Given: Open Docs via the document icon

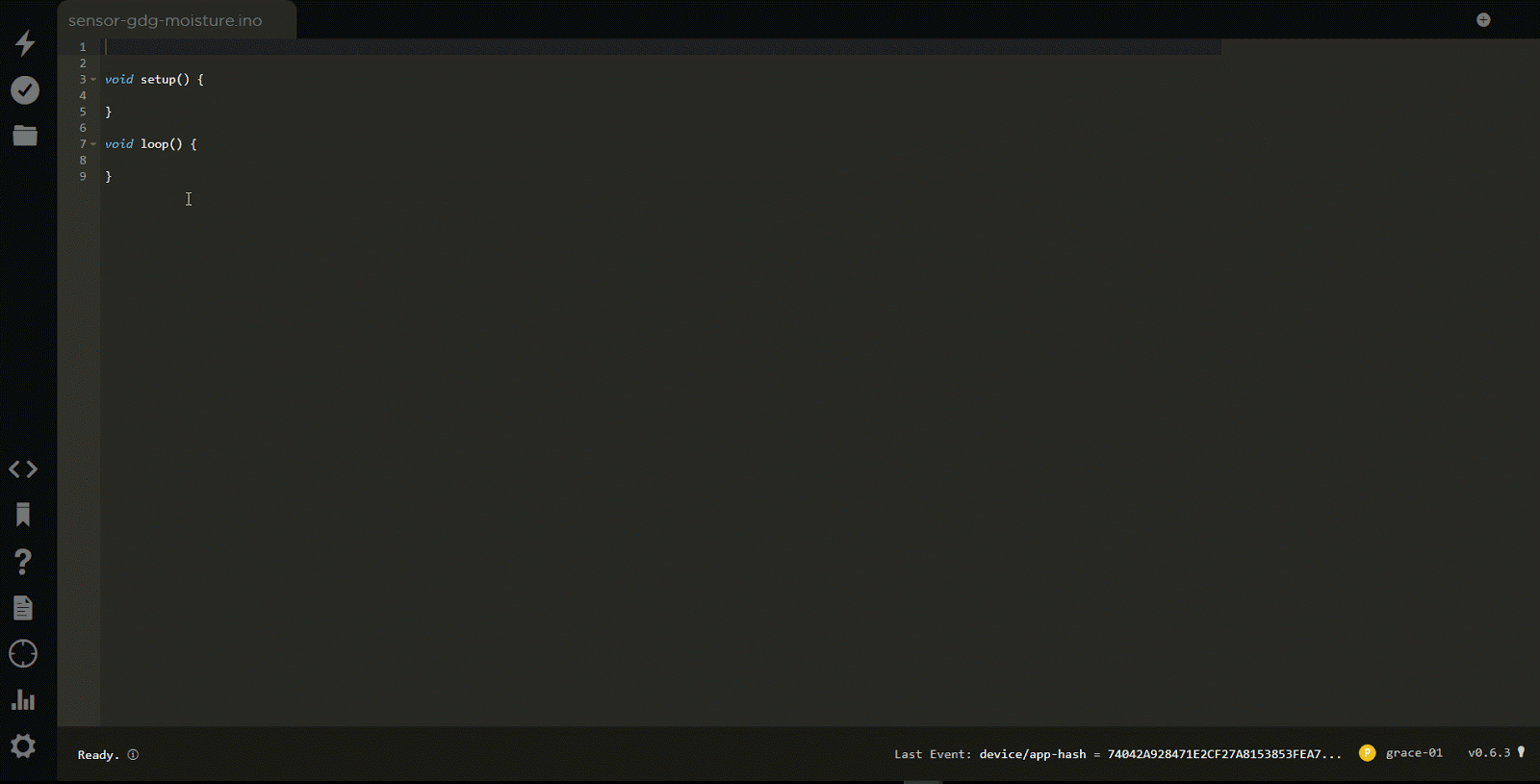Looking at the screenshot, I should click(23, 608).
